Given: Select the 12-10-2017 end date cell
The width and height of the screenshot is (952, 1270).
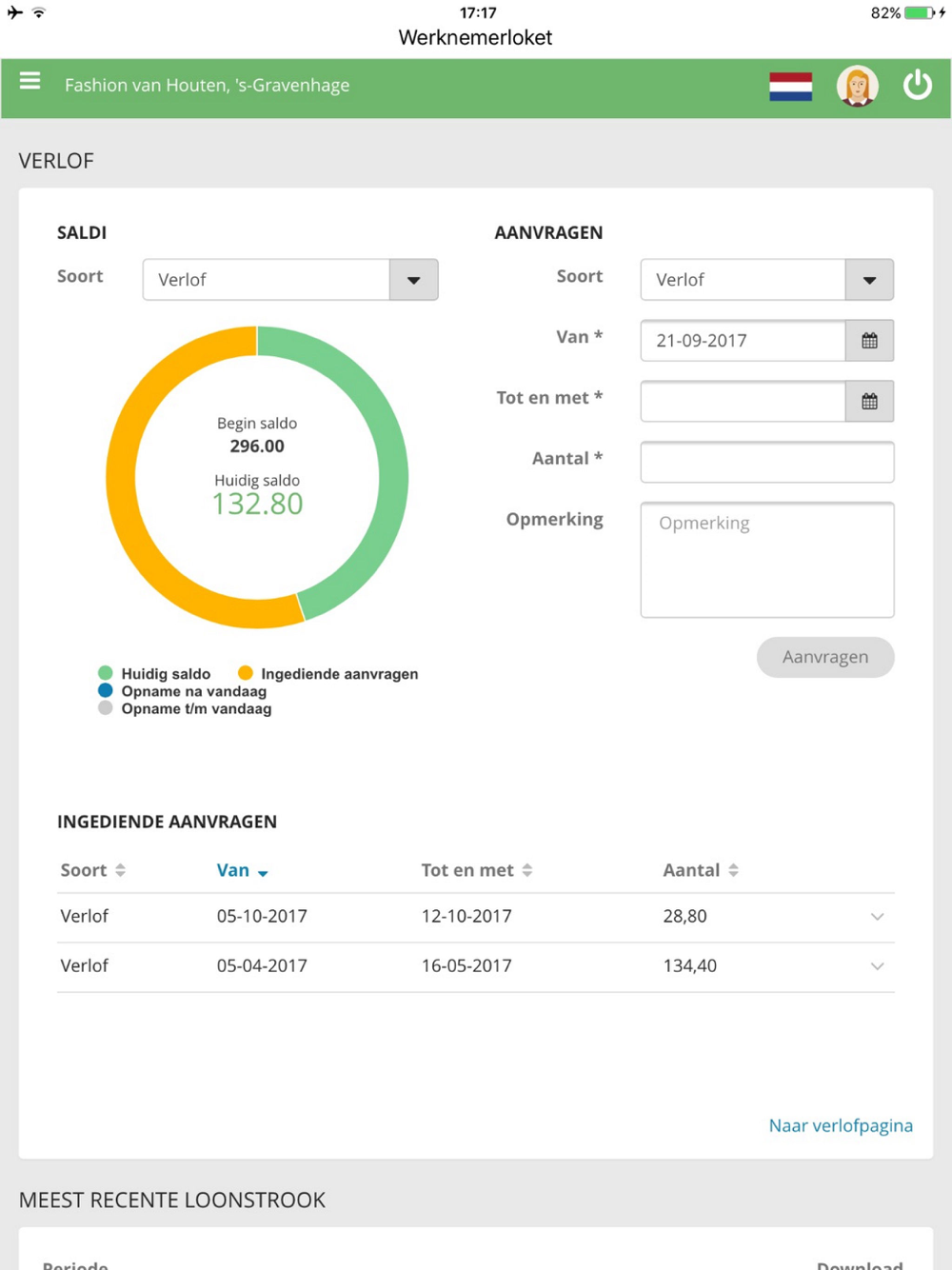Looking at the screenshot, I should pyautogui.click(x=466, y=917).
